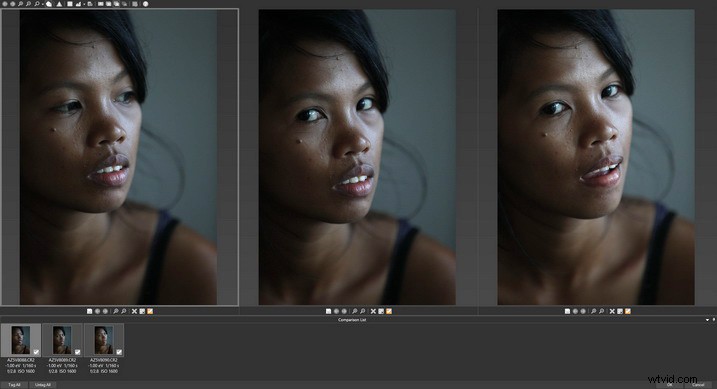The height and width of the screenshot is (389, 717).
Task: Click first magnifier icon under the right image
Action: pos(594,311)
